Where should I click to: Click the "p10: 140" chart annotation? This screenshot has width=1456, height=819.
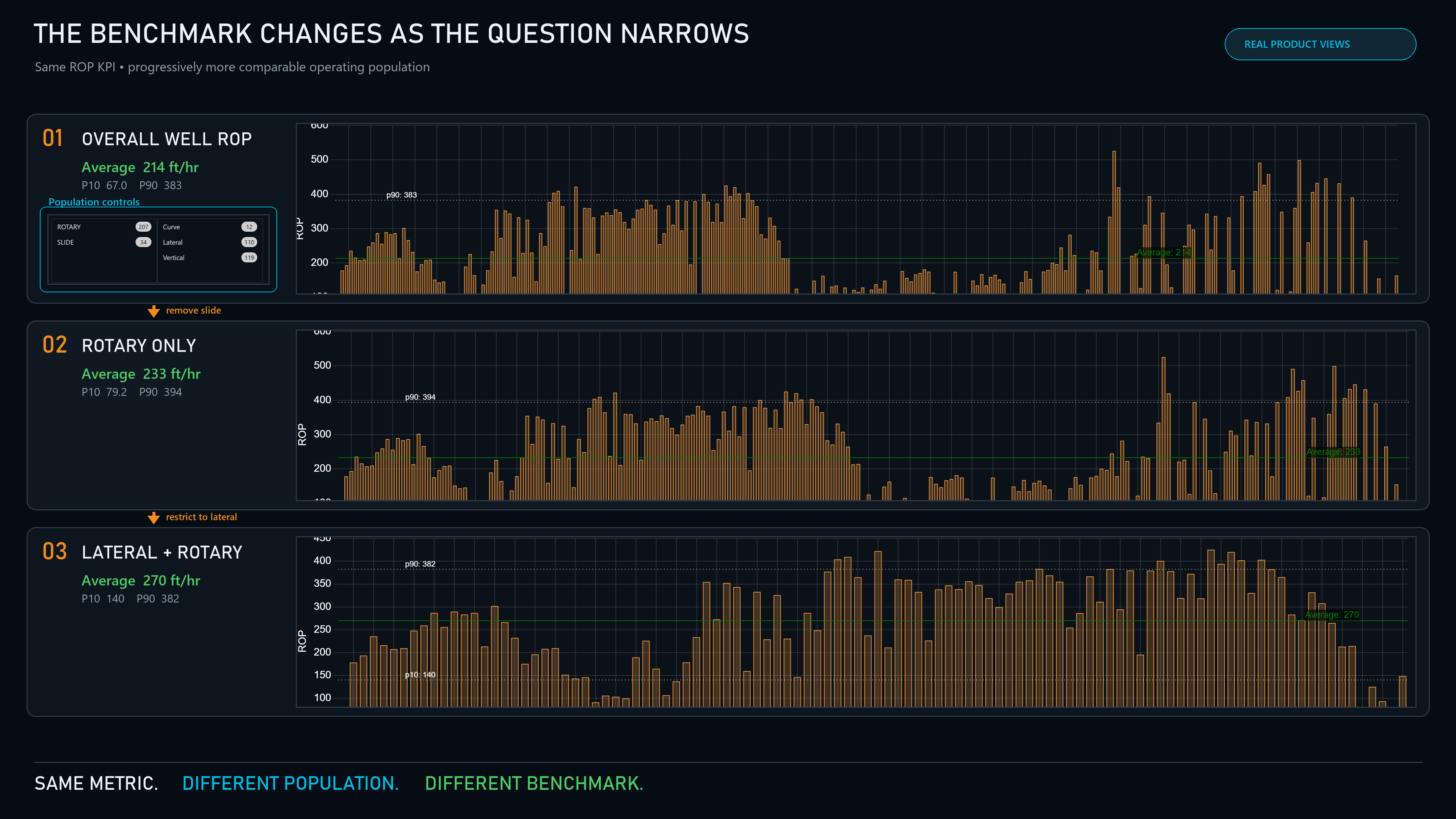tap(420, 675)
